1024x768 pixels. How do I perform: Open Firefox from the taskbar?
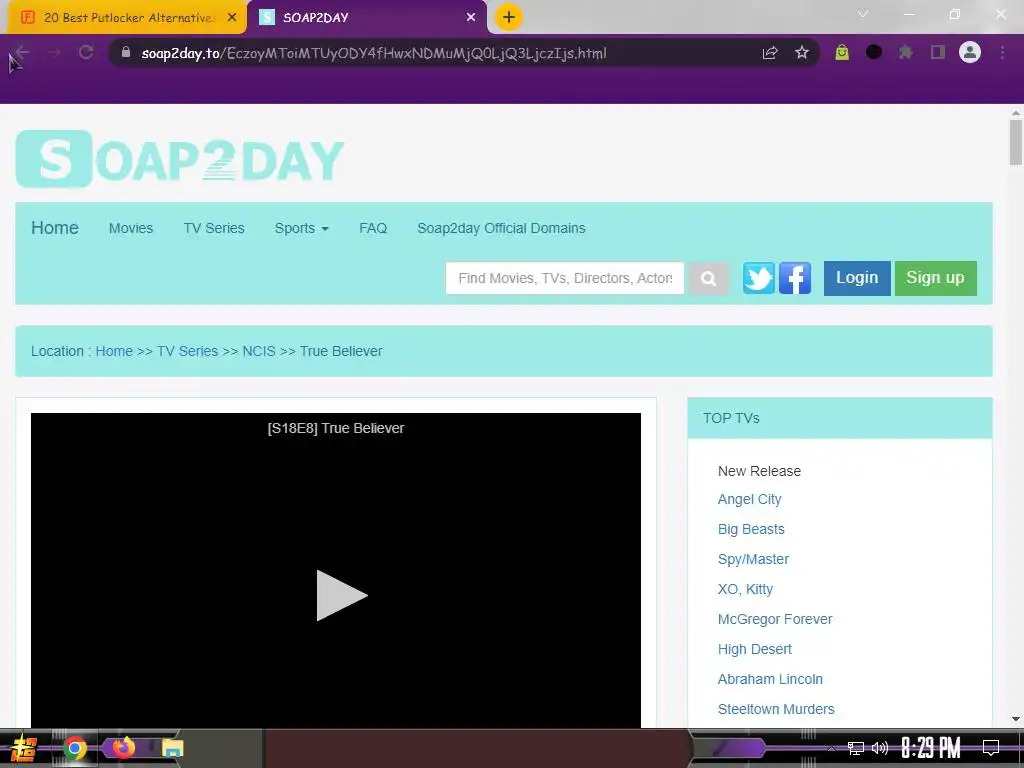(x=123, y=746)
